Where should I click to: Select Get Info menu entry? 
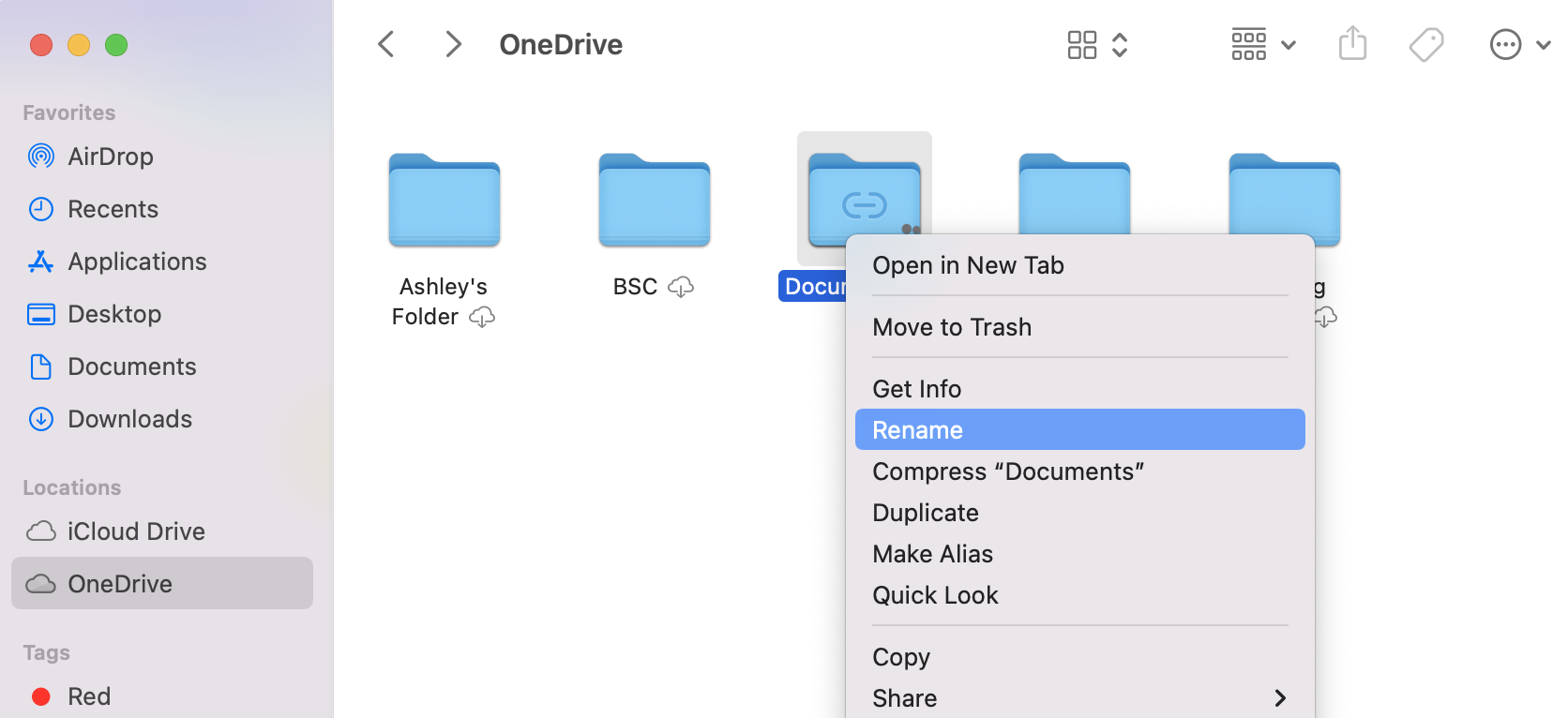tap(1080, 389)
